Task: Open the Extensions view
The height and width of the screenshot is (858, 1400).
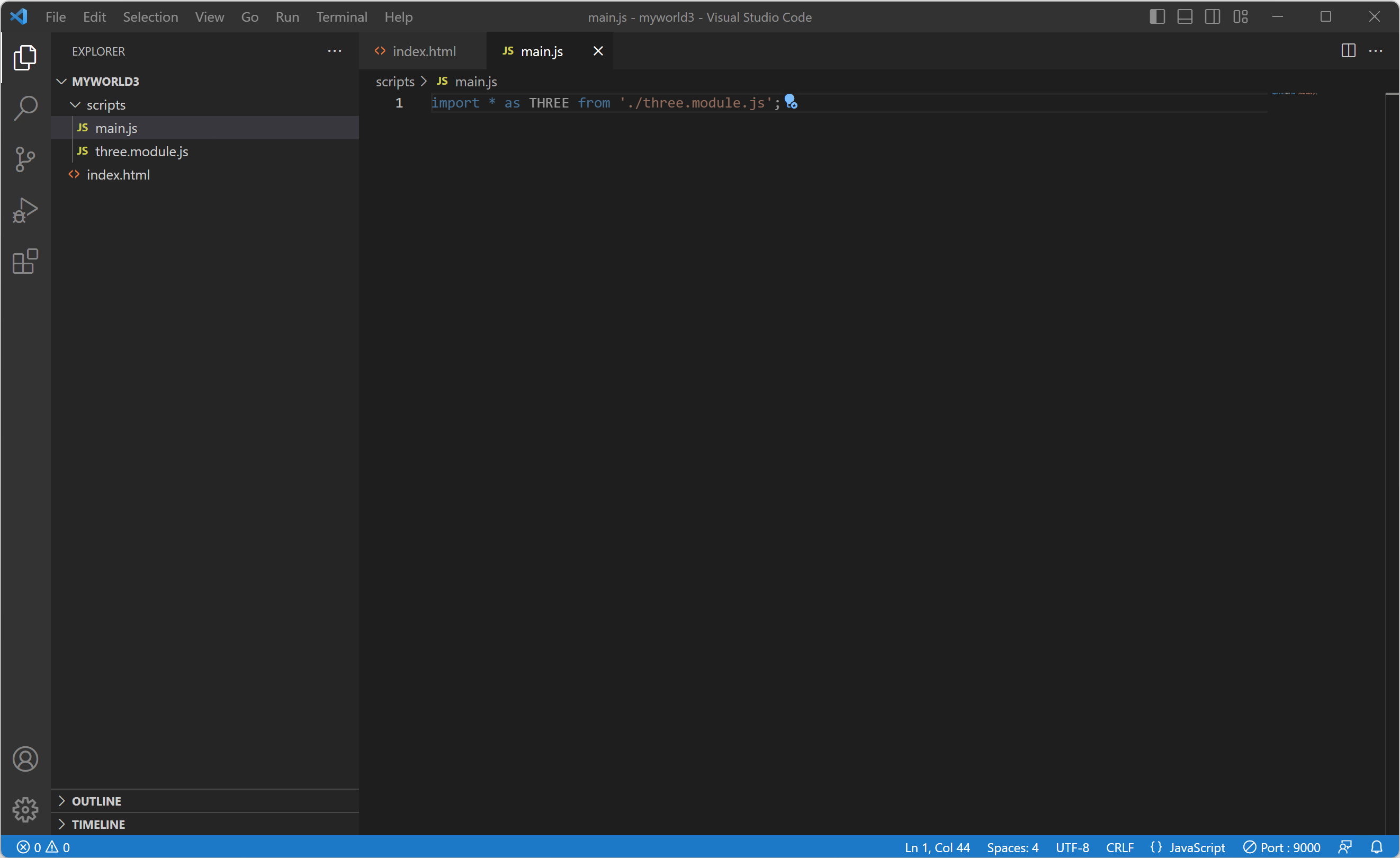Action: point(25,262)
